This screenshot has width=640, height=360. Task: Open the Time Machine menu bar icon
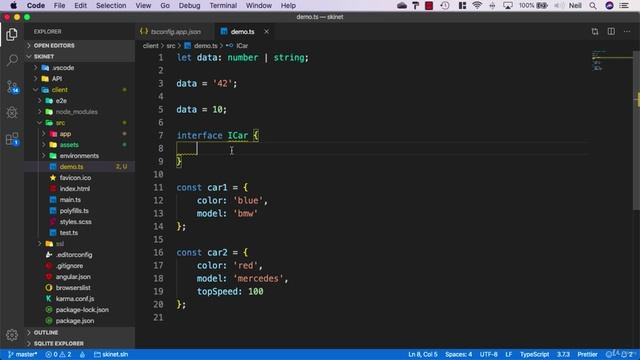(x=445, y=5)
